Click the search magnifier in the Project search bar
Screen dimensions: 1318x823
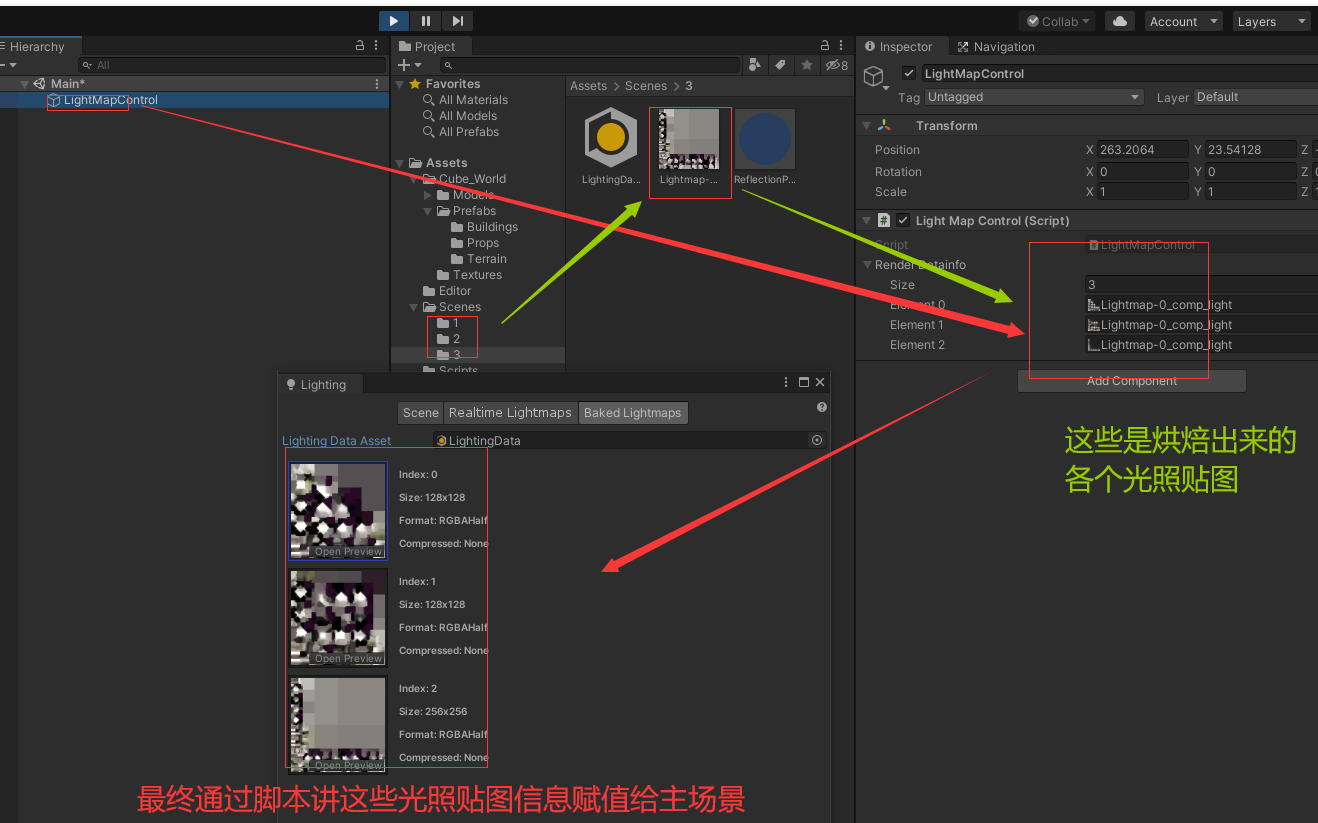pyautogui.click(x=451, y=64)
